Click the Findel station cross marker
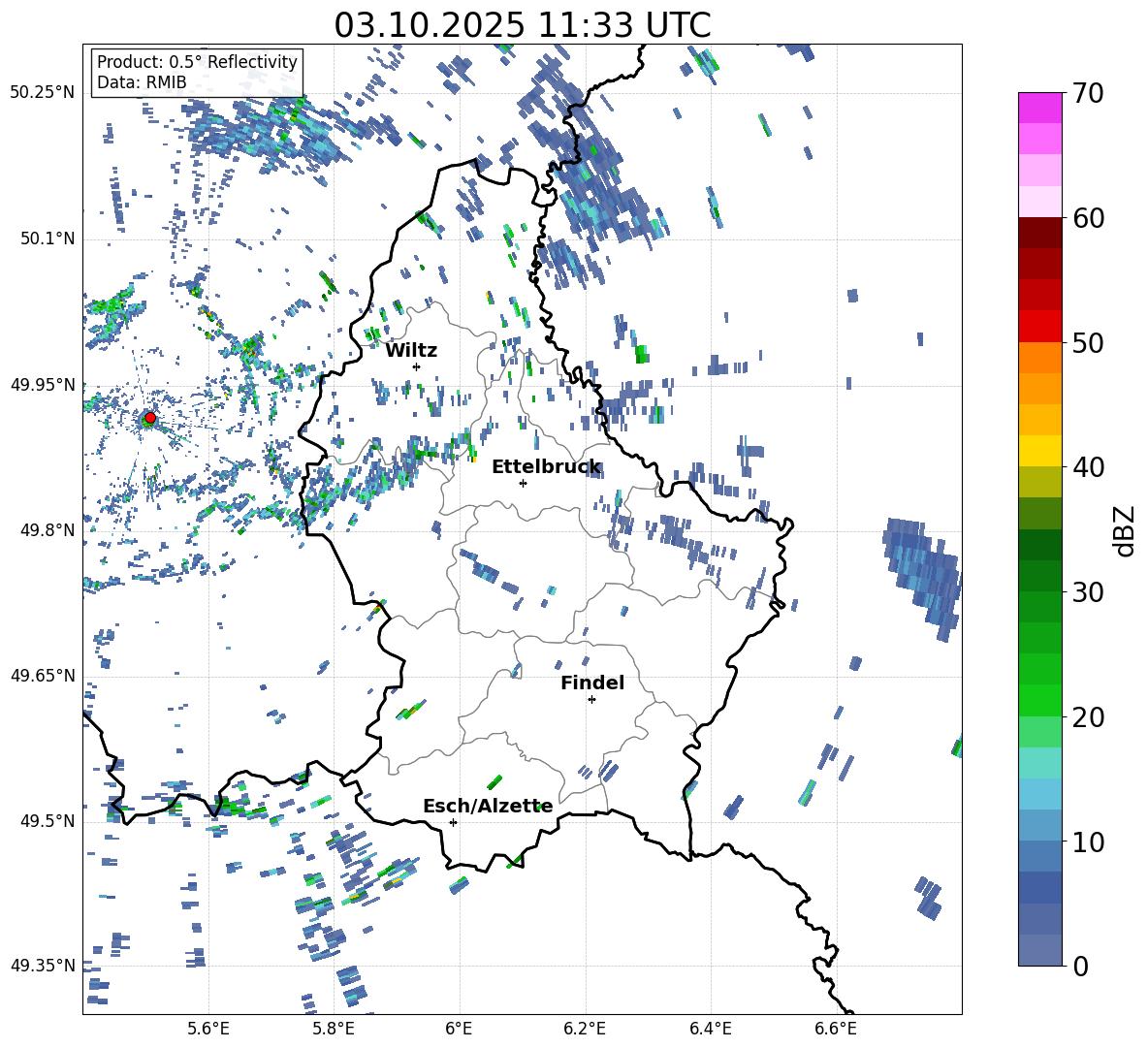 pyautogui.click(x=591, y=700)
